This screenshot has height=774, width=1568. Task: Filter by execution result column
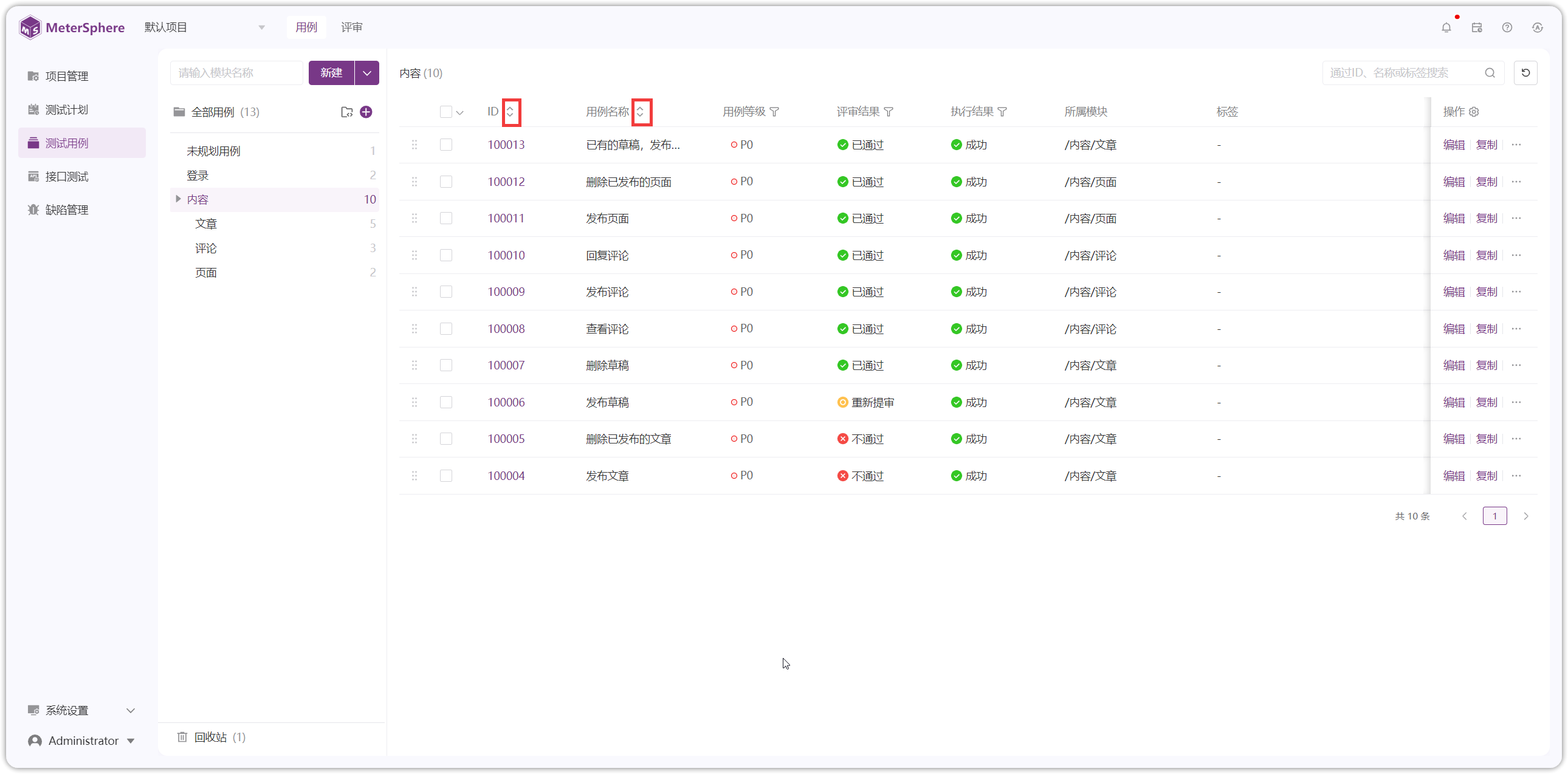coord(1003,112)
